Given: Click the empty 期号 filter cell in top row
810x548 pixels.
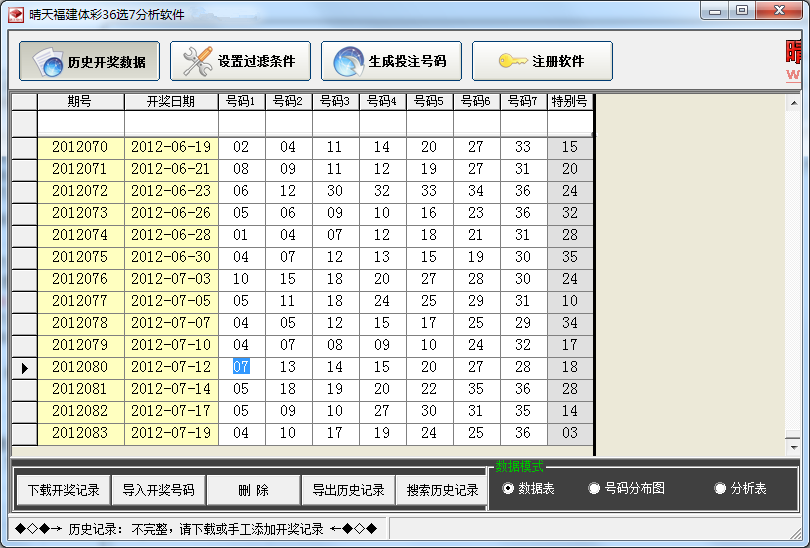Looking at the screenshot, I should click(81, 124).
